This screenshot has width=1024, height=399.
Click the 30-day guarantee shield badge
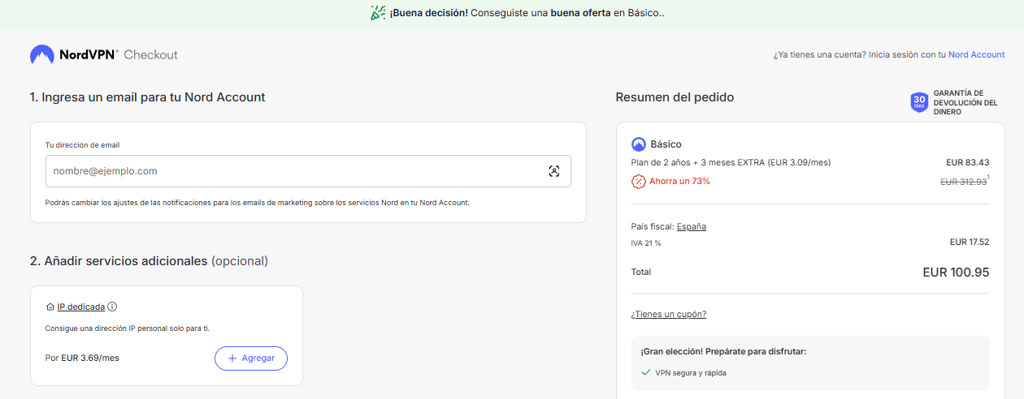pyautogui.click(x=920, y=102)
